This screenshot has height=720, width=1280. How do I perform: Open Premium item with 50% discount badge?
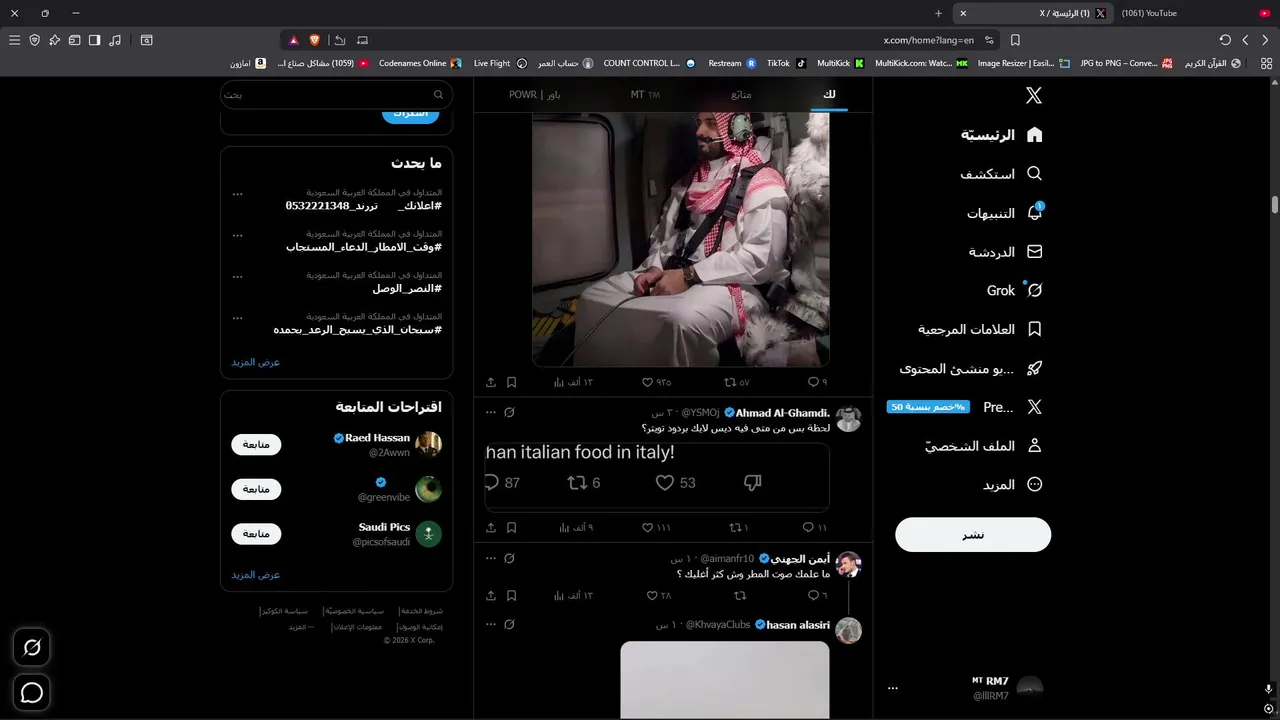click(x=965, y=408)
